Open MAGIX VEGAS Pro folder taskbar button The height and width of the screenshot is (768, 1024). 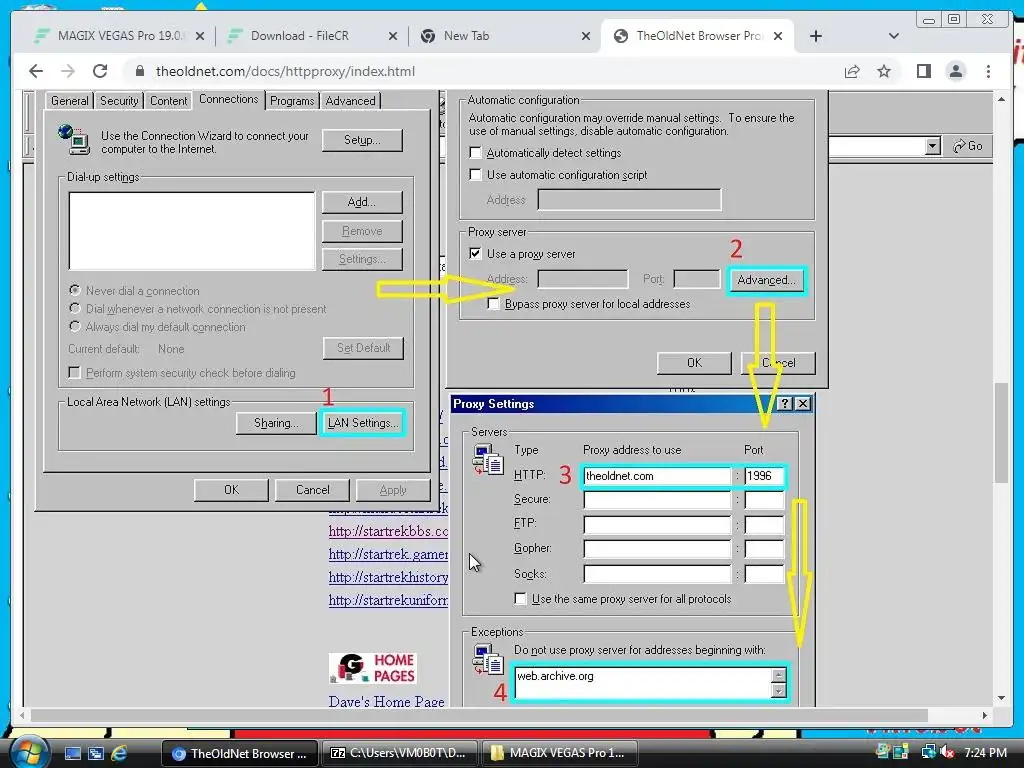click(560, 753)
